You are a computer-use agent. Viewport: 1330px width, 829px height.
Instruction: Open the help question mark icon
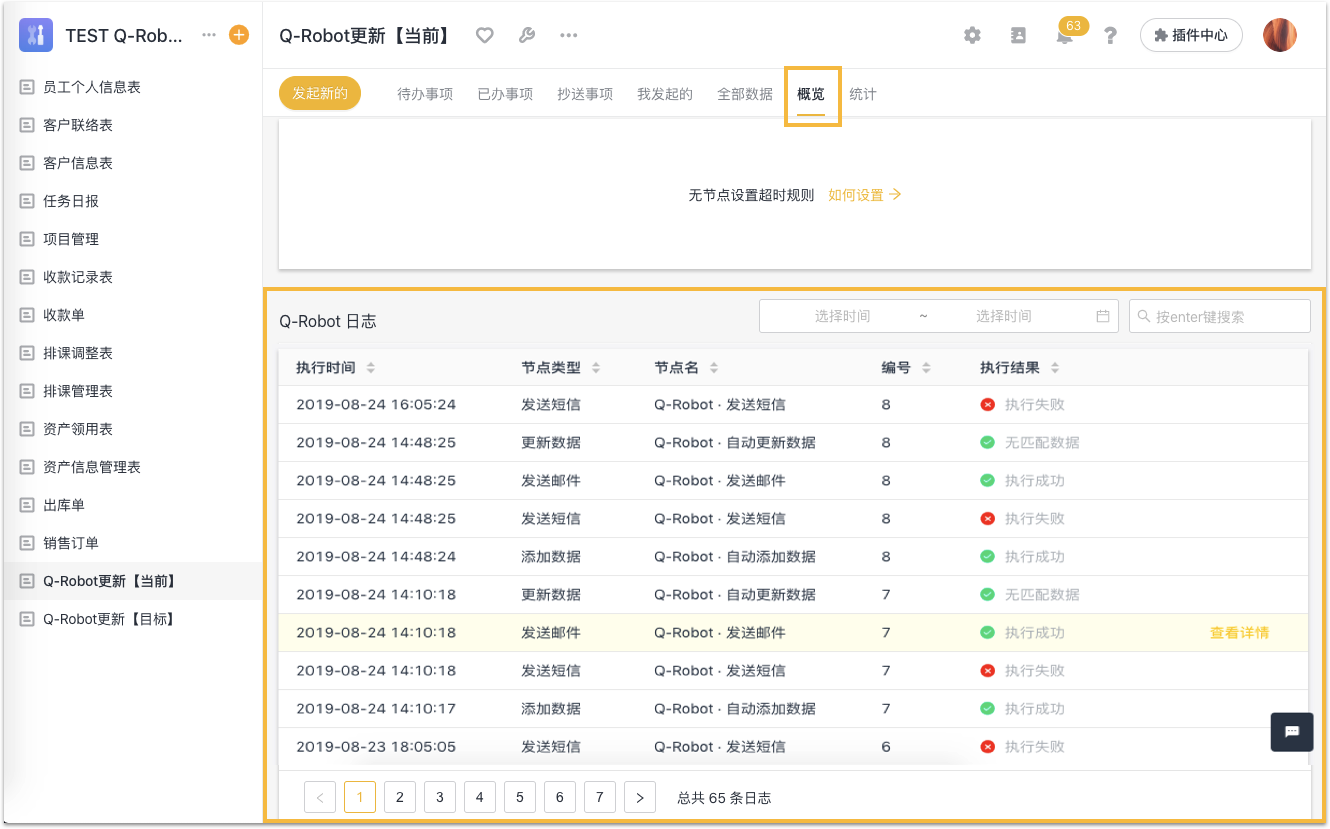click(1110, 35)
